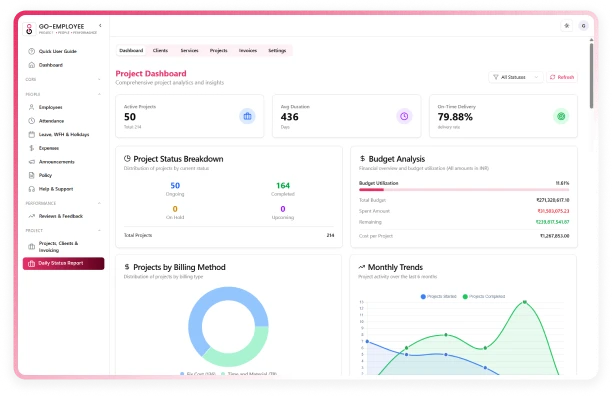
Task: Click the red Spent Amount value
Action: (553, 211)
